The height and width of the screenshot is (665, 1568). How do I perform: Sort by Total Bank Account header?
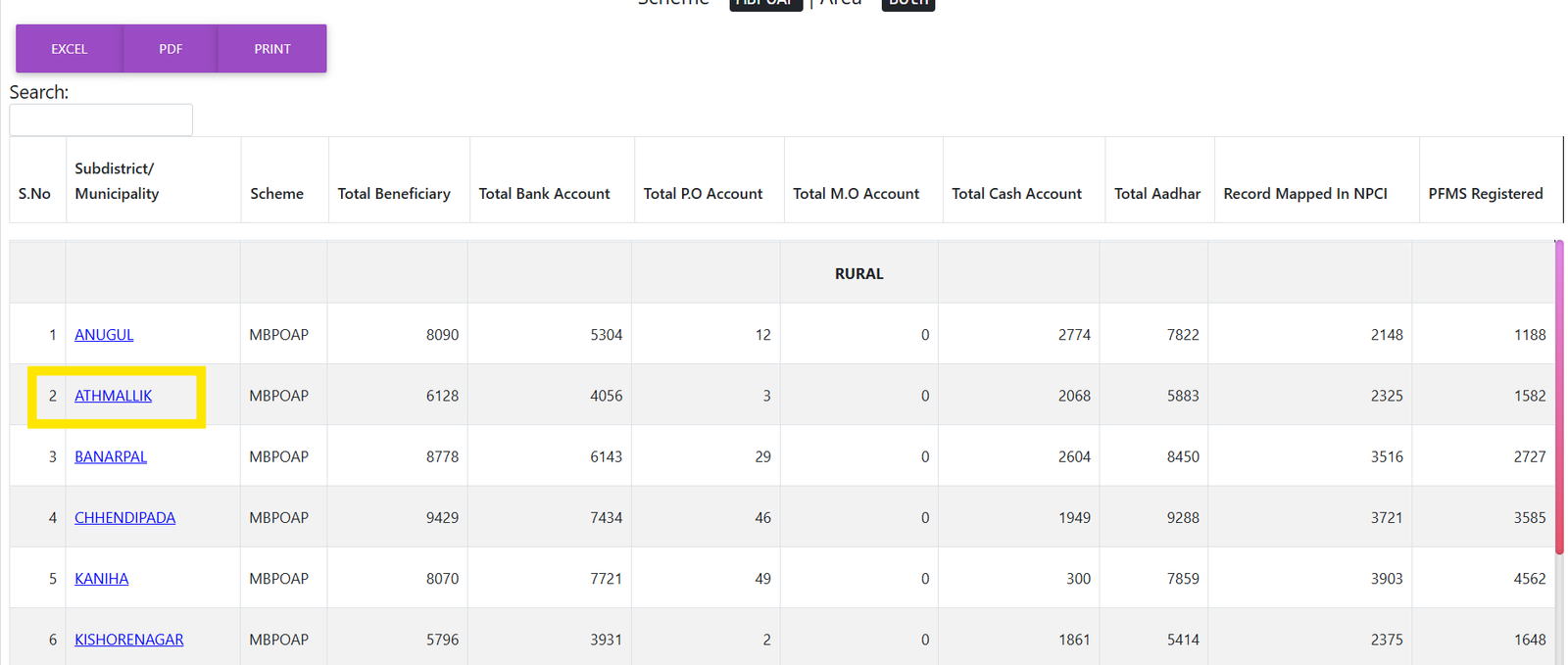coord(544,194)
